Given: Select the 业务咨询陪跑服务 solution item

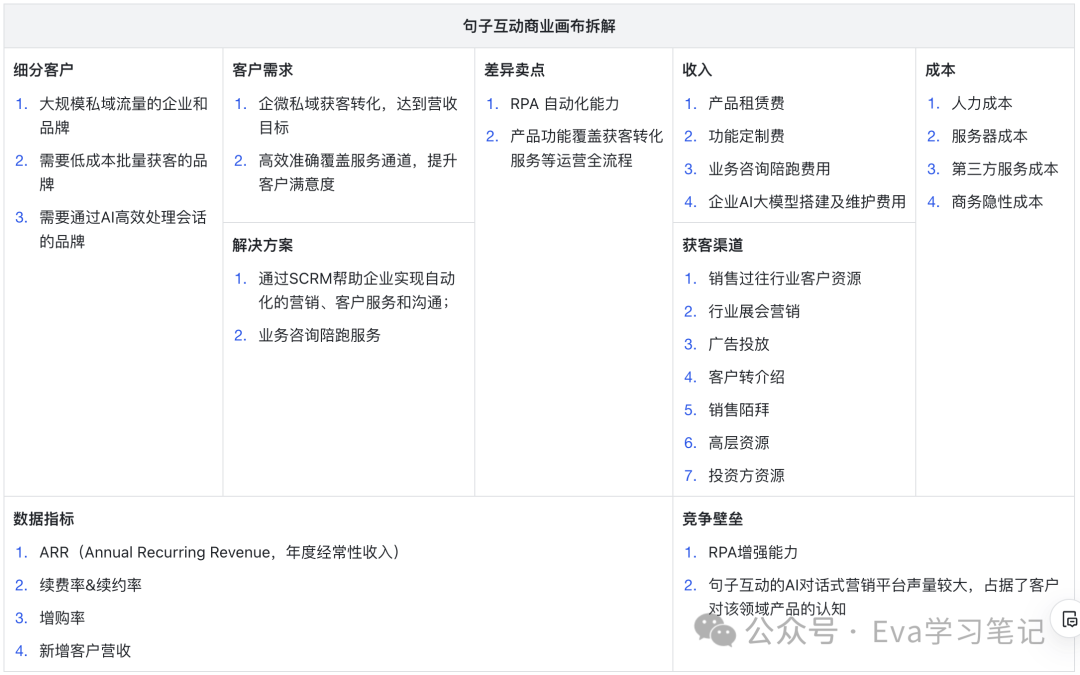Looking at the screenshot, I should (319, 335).
